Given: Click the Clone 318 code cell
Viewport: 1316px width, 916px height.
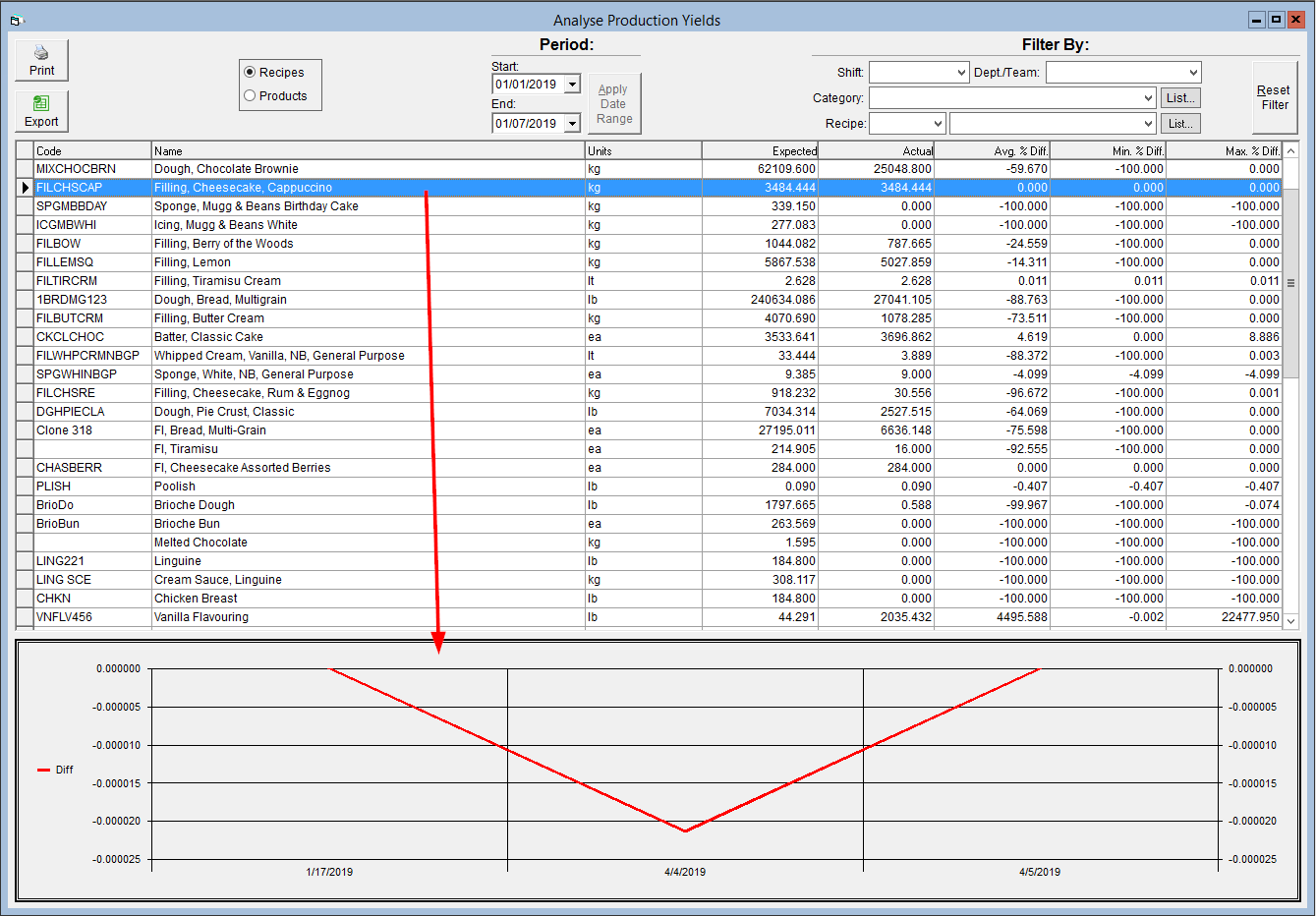Looking at the screenshot, I should point(92,430).
